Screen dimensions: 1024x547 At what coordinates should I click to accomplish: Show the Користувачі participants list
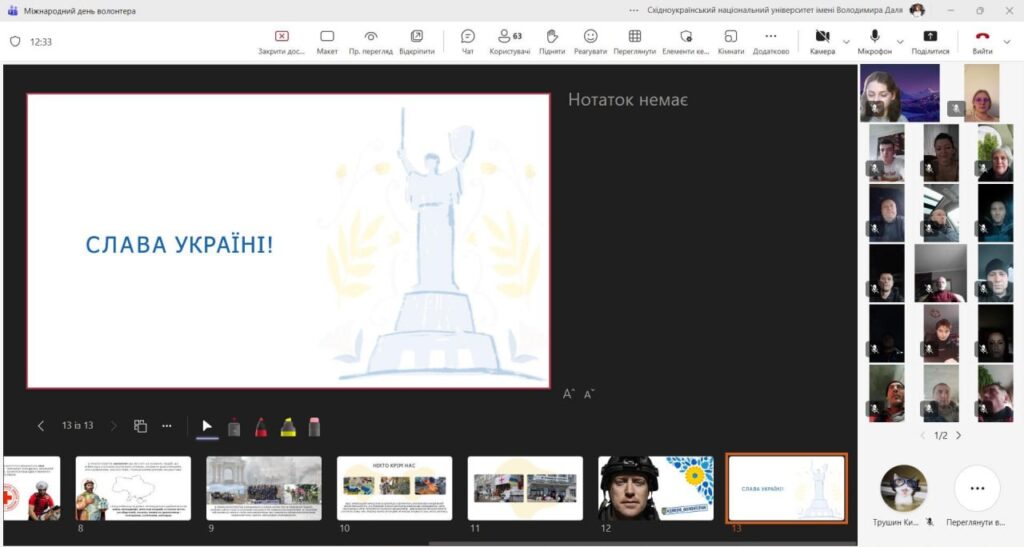pyautogui.click(x=509, y=41)
